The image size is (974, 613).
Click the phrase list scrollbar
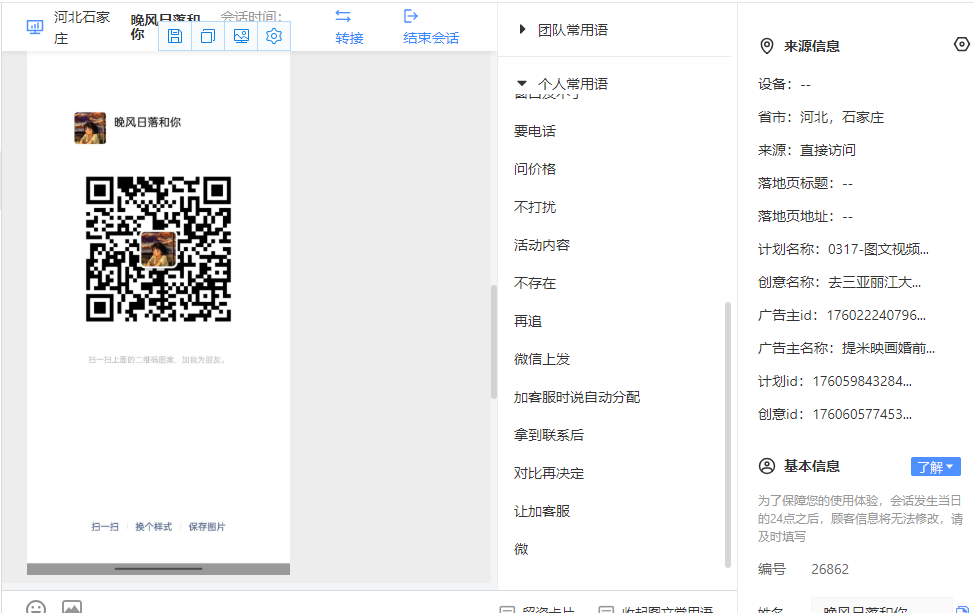pyautogui.click(x=728, y=435)
